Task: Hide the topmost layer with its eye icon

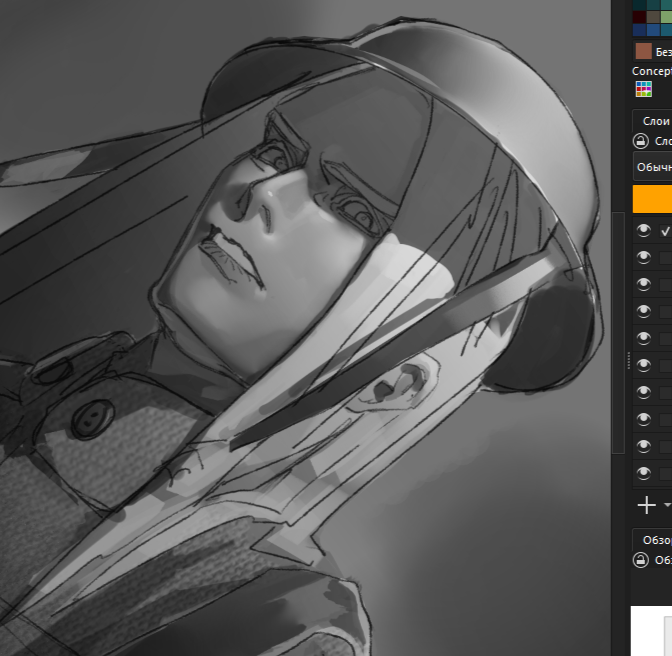Action: (x=643, y=231)
